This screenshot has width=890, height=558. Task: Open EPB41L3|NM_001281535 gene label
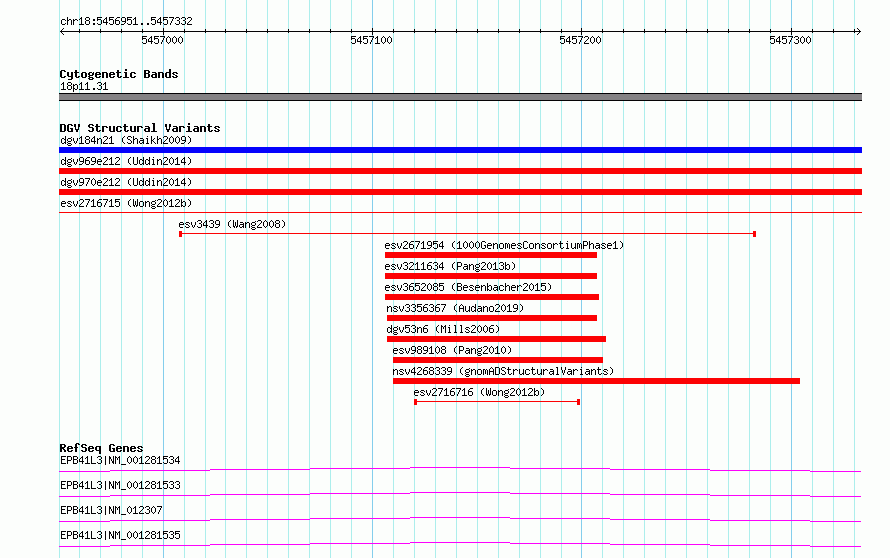(x=120, y=535)
